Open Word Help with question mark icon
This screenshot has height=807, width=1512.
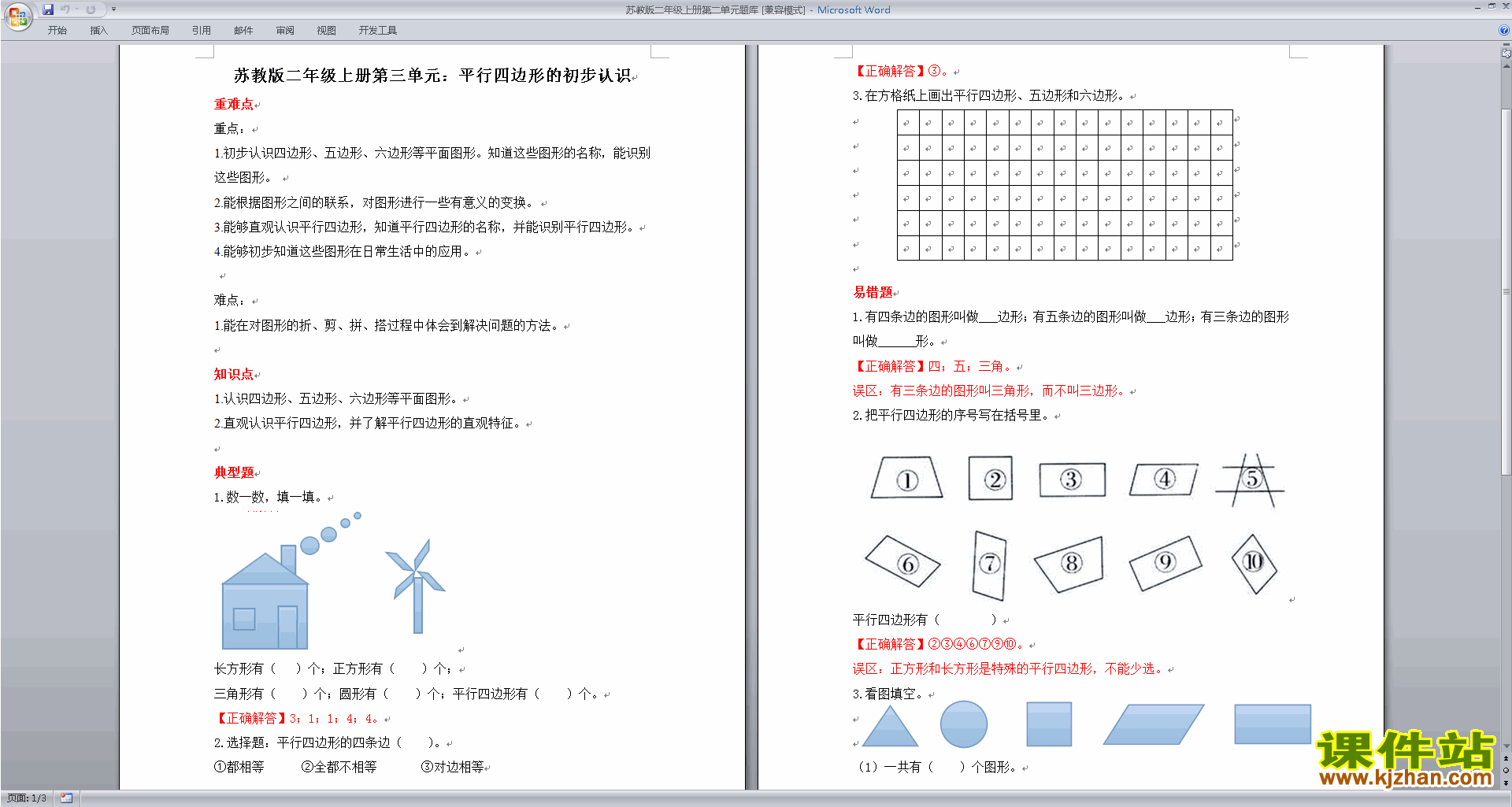point(1504,30)
